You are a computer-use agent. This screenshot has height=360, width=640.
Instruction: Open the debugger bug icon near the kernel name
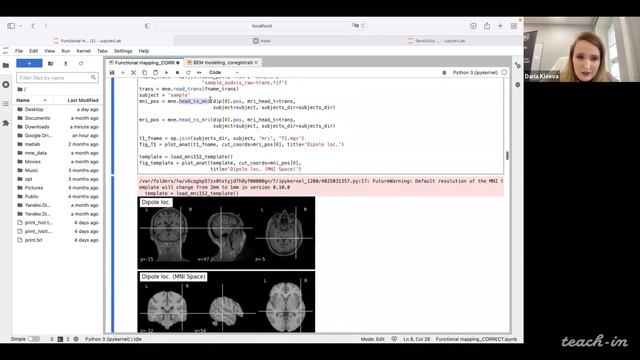point(444,73)
